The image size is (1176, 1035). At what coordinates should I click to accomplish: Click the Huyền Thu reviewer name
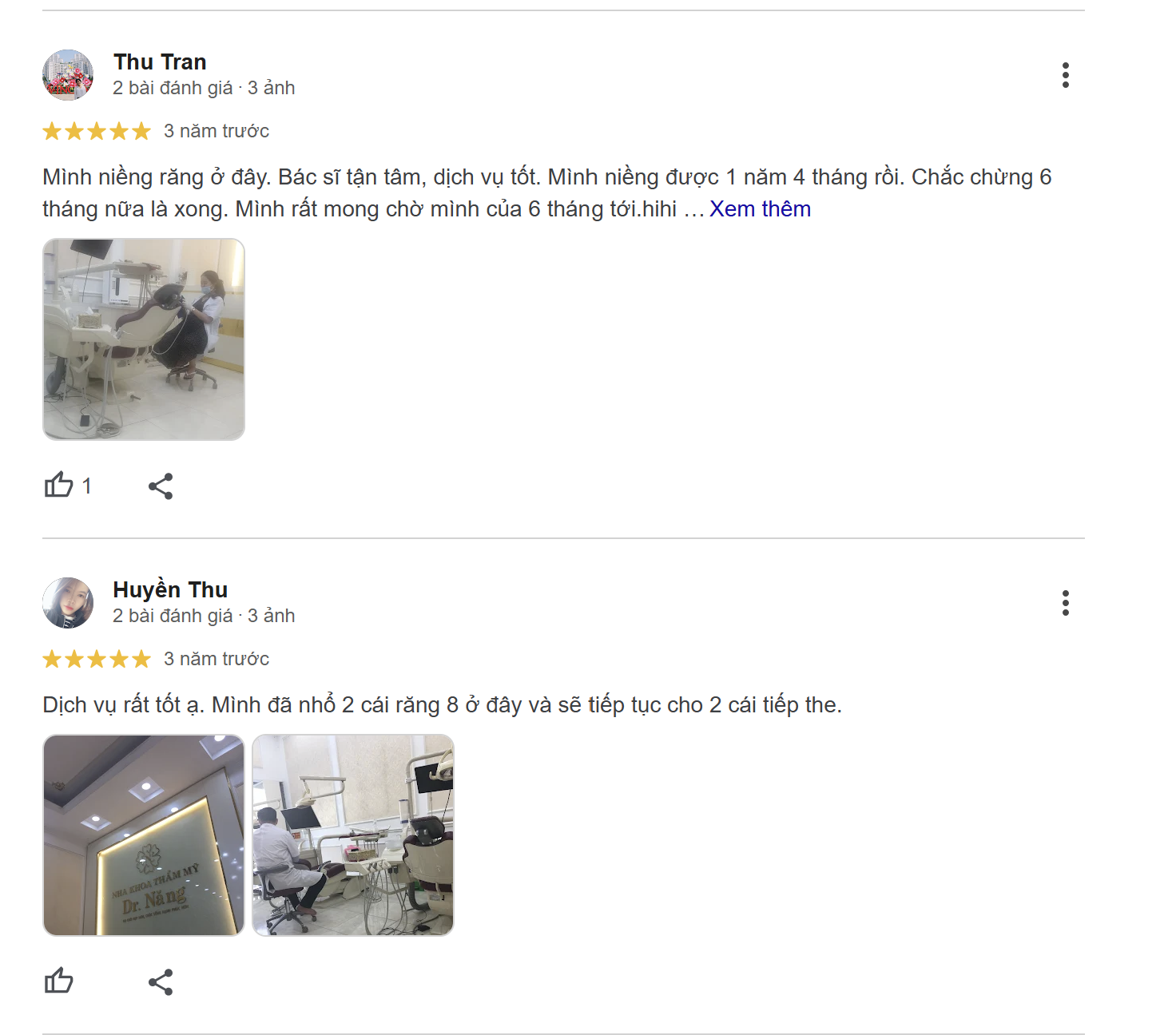coord(170,590)
